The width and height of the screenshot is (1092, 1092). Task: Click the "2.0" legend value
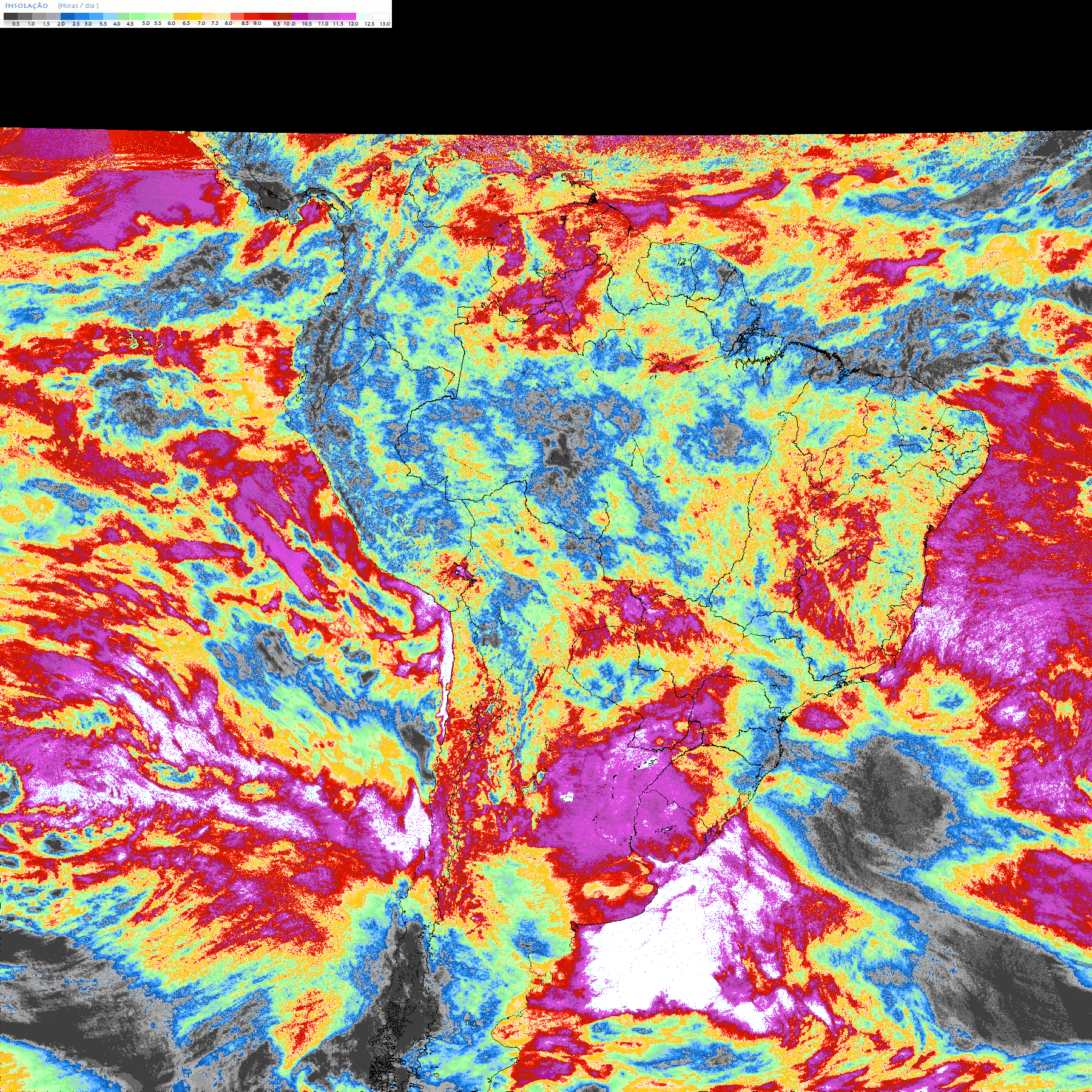click(61, 24)
